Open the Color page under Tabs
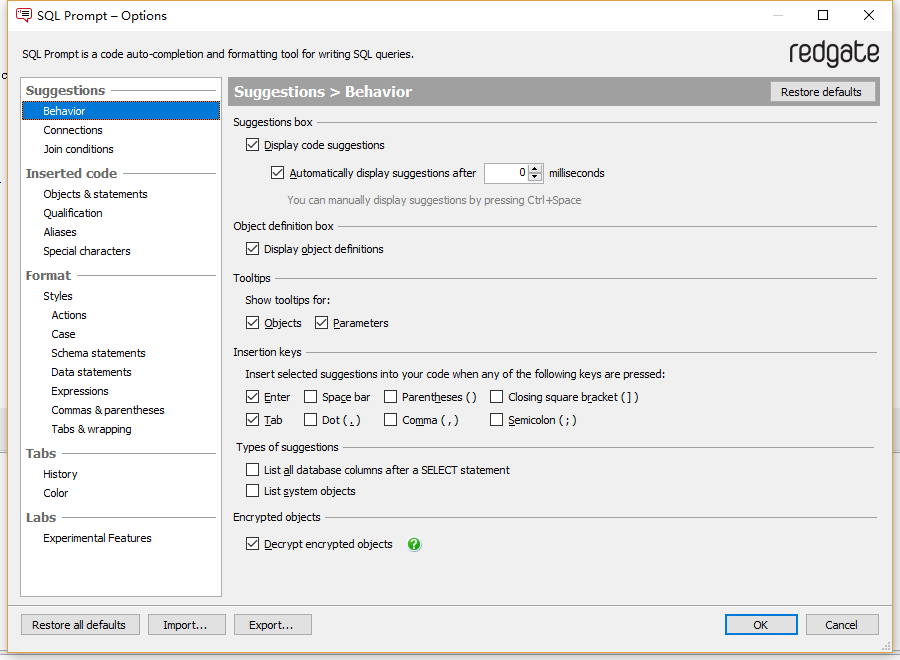The image size is (900, 660). click(x=56, y=493)
